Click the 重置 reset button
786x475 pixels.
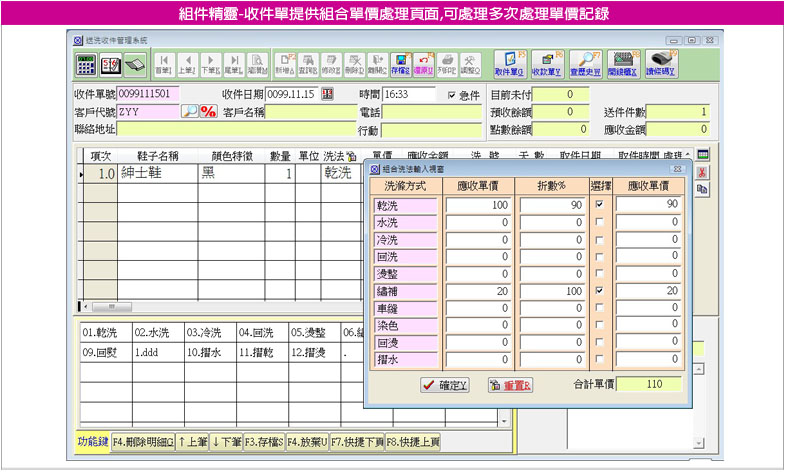click(x=511, y=384)
